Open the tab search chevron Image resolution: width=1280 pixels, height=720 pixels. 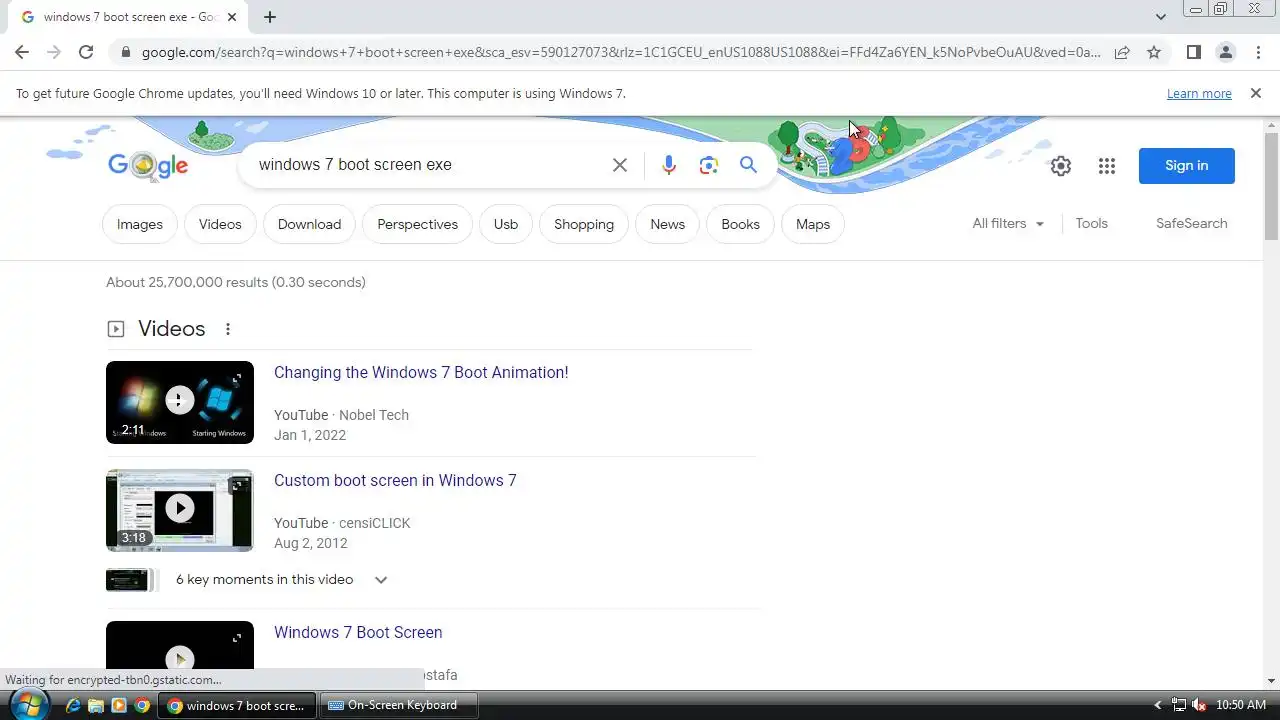[1160, 17]
